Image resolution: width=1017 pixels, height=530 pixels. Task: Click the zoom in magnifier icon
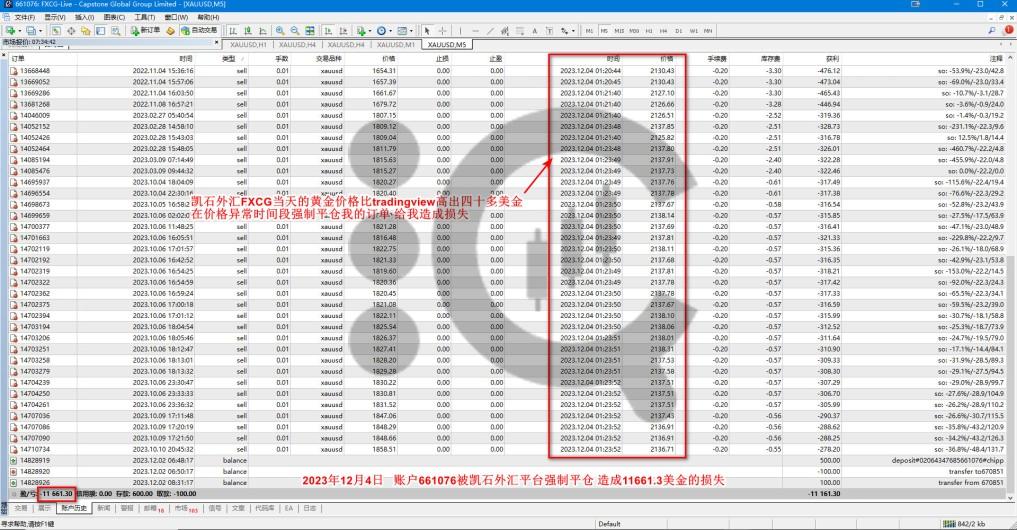[x=280, y=31]
